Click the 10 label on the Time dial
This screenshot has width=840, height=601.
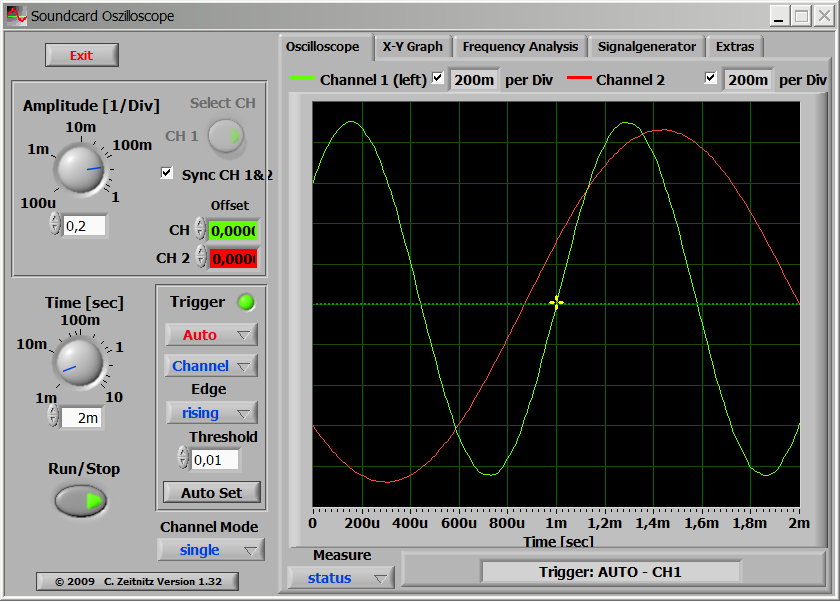click(x=114, y=397)
